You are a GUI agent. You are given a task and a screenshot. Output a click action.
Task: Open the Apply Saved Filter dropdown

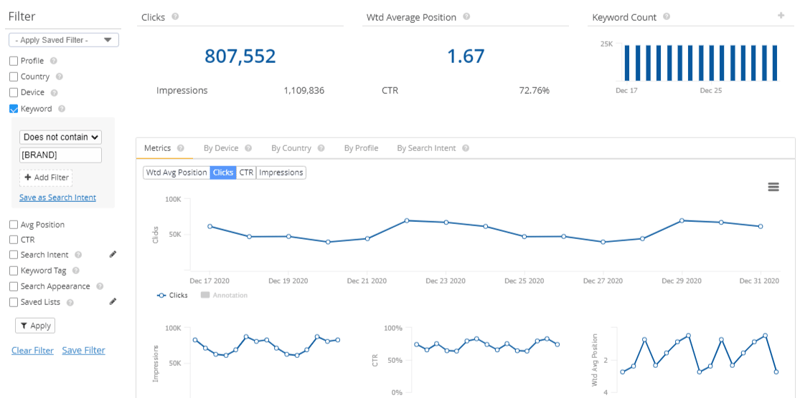[x=64, y=40]
